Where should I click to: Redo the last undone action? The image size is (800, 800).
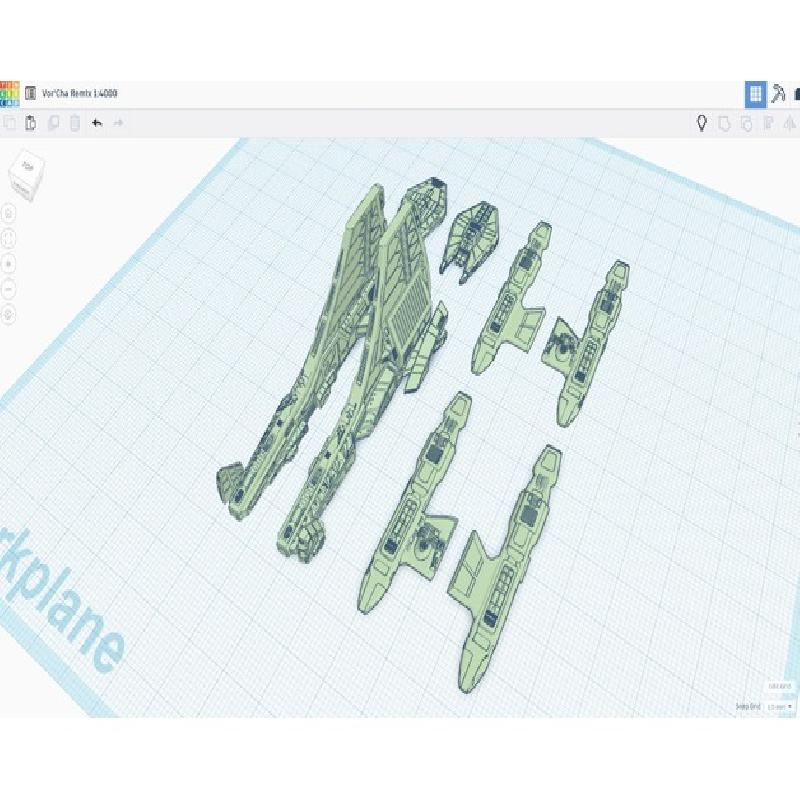pyautogui.click(x=118, y=123)
